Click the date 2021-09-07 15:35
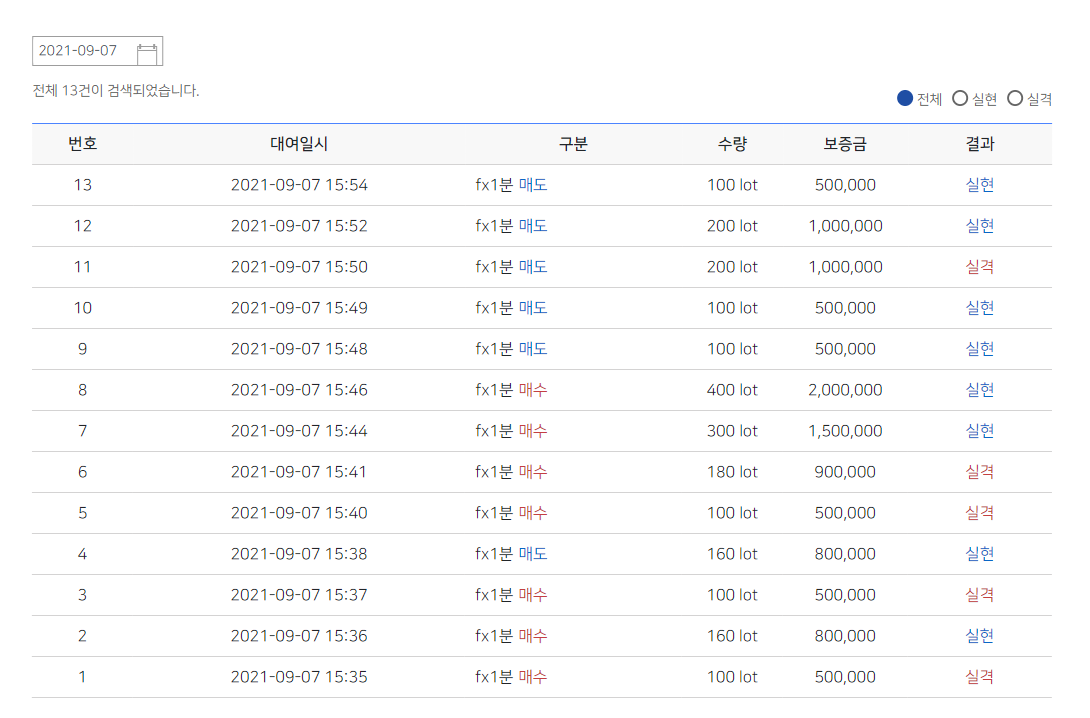1090x718 pixels. 299,677
